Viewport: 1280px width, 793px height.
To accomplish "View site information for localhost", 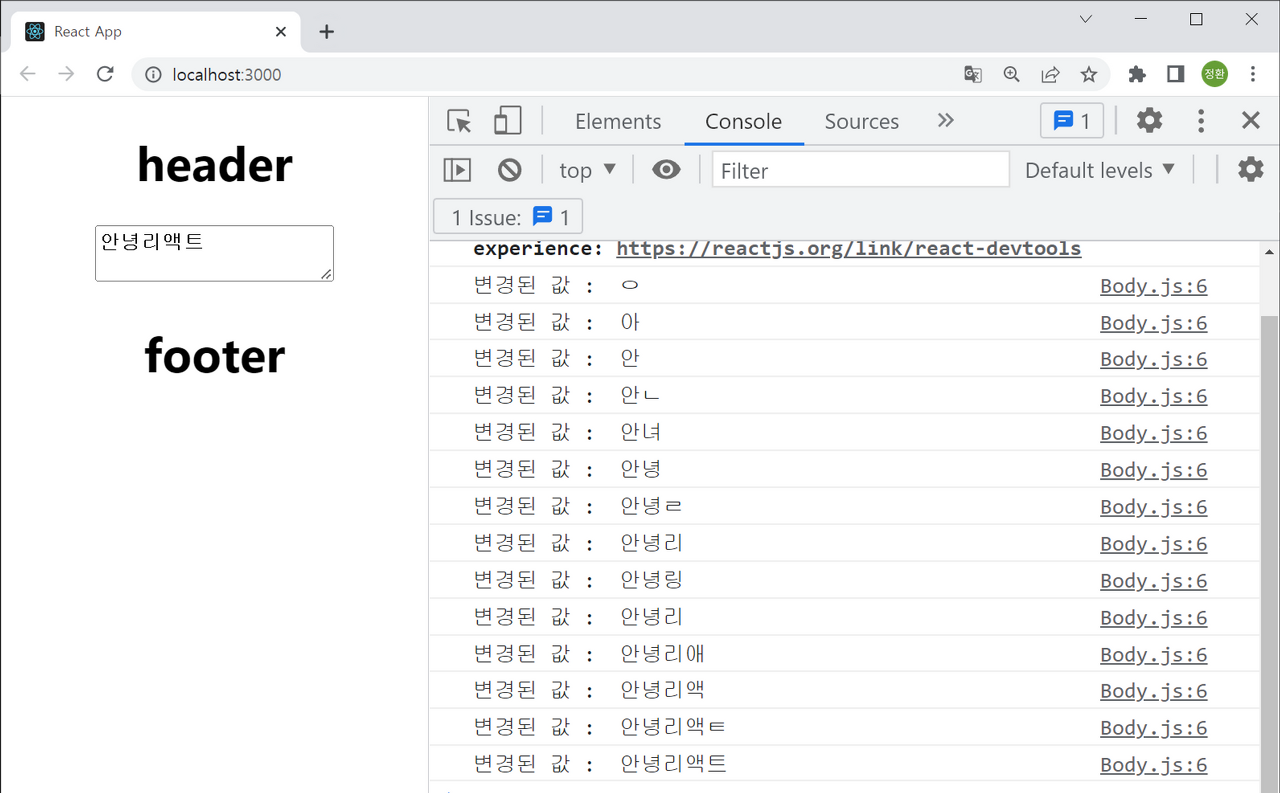I will pos(153,74).
